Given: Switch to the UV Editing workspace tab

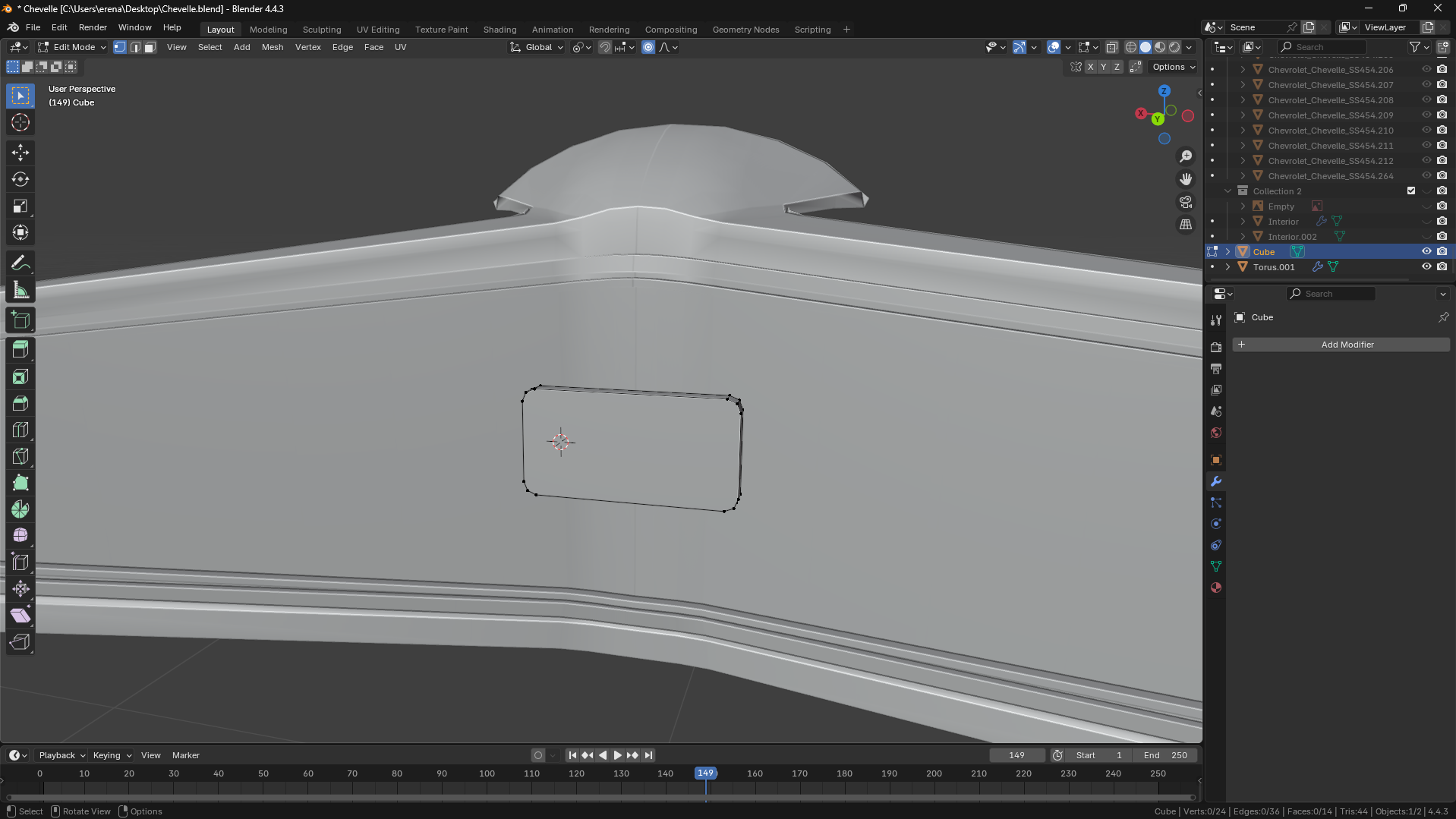Looking at the screenshot, I should pos(378,30).
